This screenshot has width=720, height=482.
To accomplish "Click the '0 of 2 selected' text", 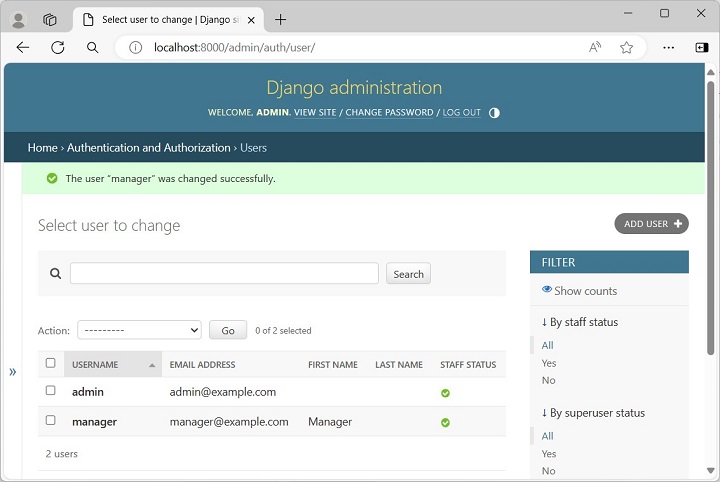I will click(283, 331).
